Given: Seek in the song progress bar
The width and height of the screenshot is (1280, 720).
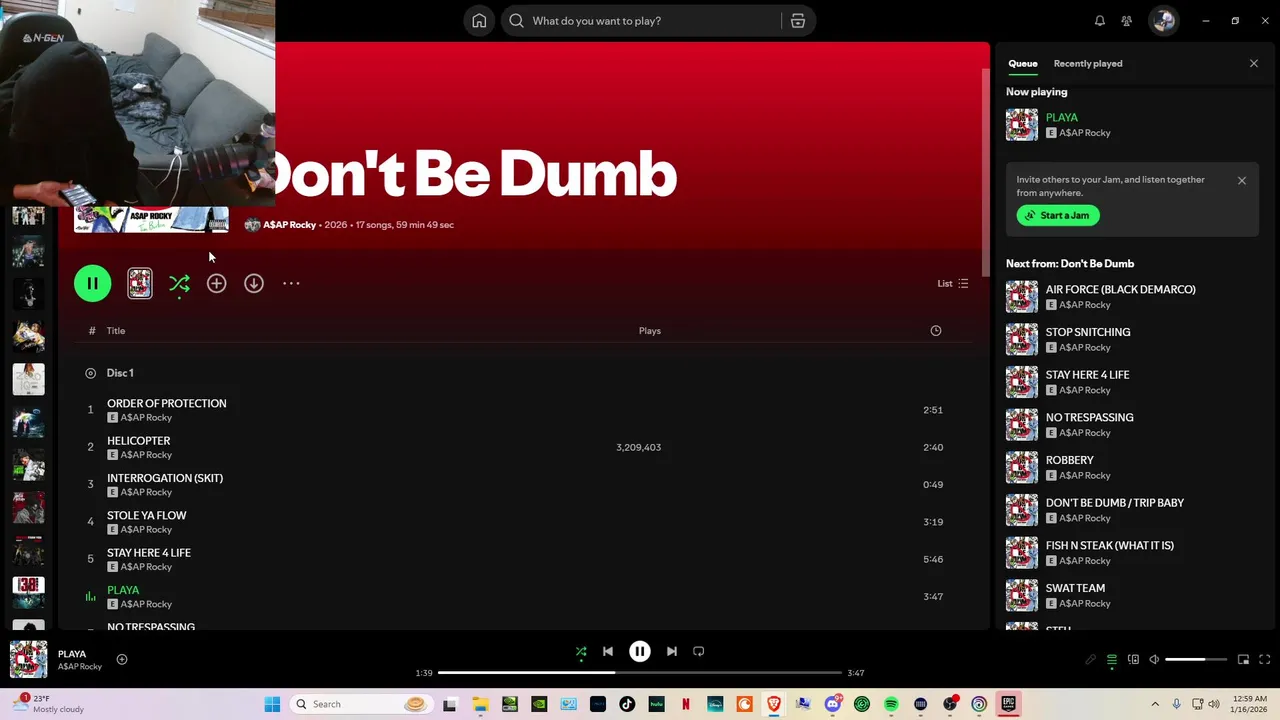Looking at the screenshot, I should click(x=640, y=673).
